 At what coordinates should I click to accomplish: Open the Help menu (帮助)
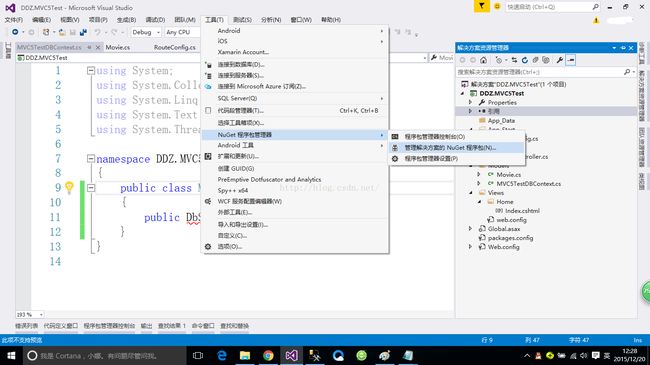click(331, 19)
